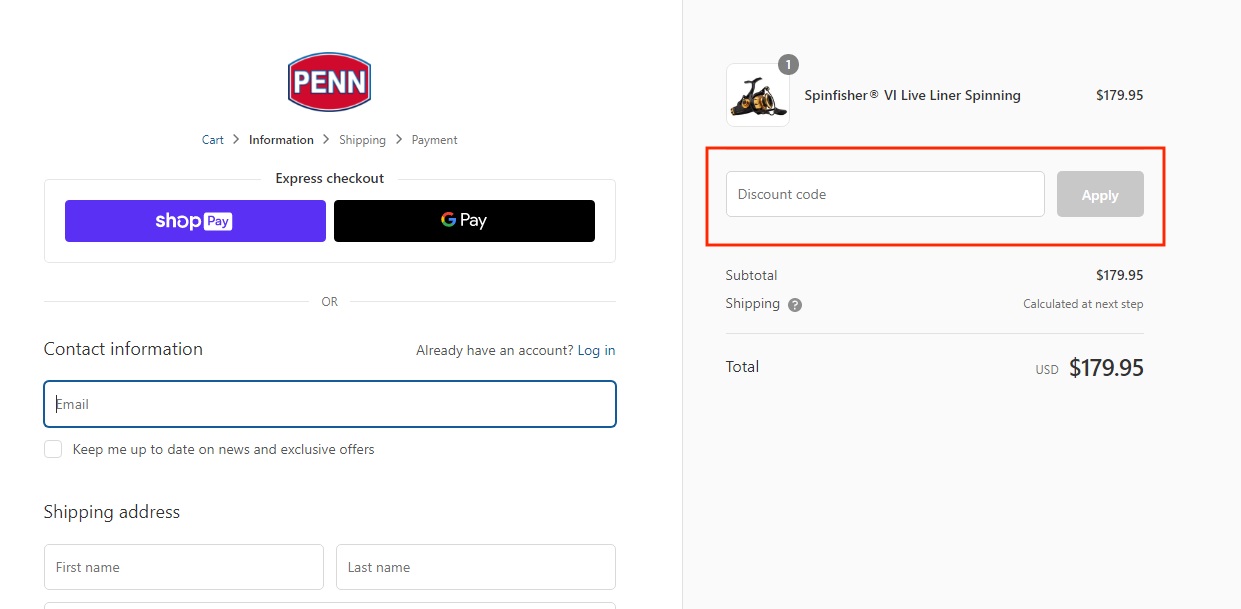Image resolution: width=1241 pixels, height=609 pixels.
Task: Click the product price $179.95 next to Spinfisher
Action: [1119, 95]
